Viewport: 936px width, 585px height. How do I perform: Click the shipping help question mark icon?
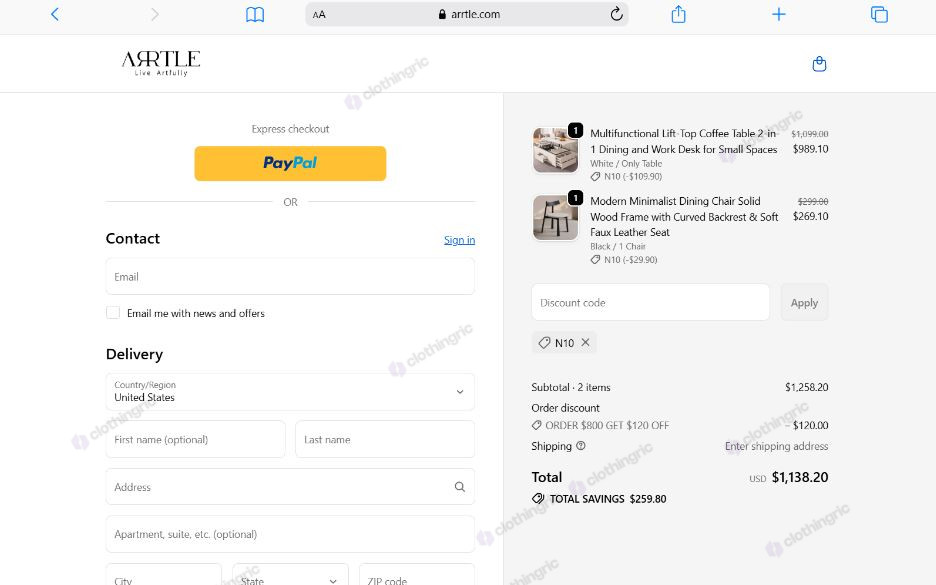coord(581,445)
